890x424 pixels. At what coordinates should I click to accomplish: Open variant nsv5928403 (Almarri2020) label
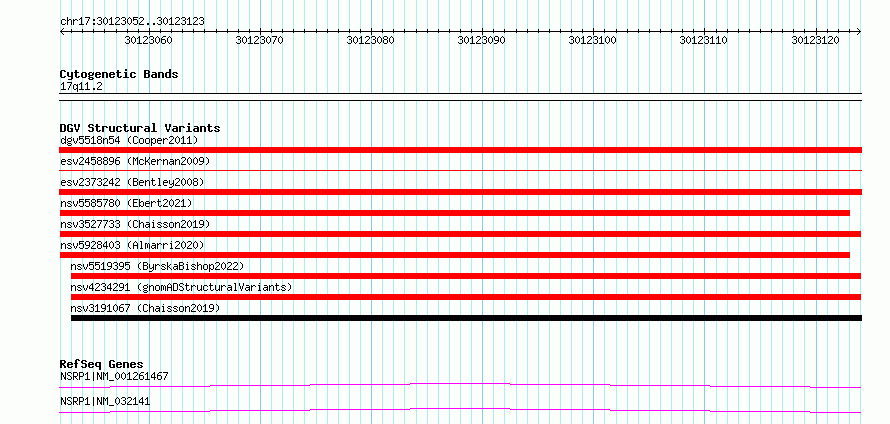[x=132, y=245]
